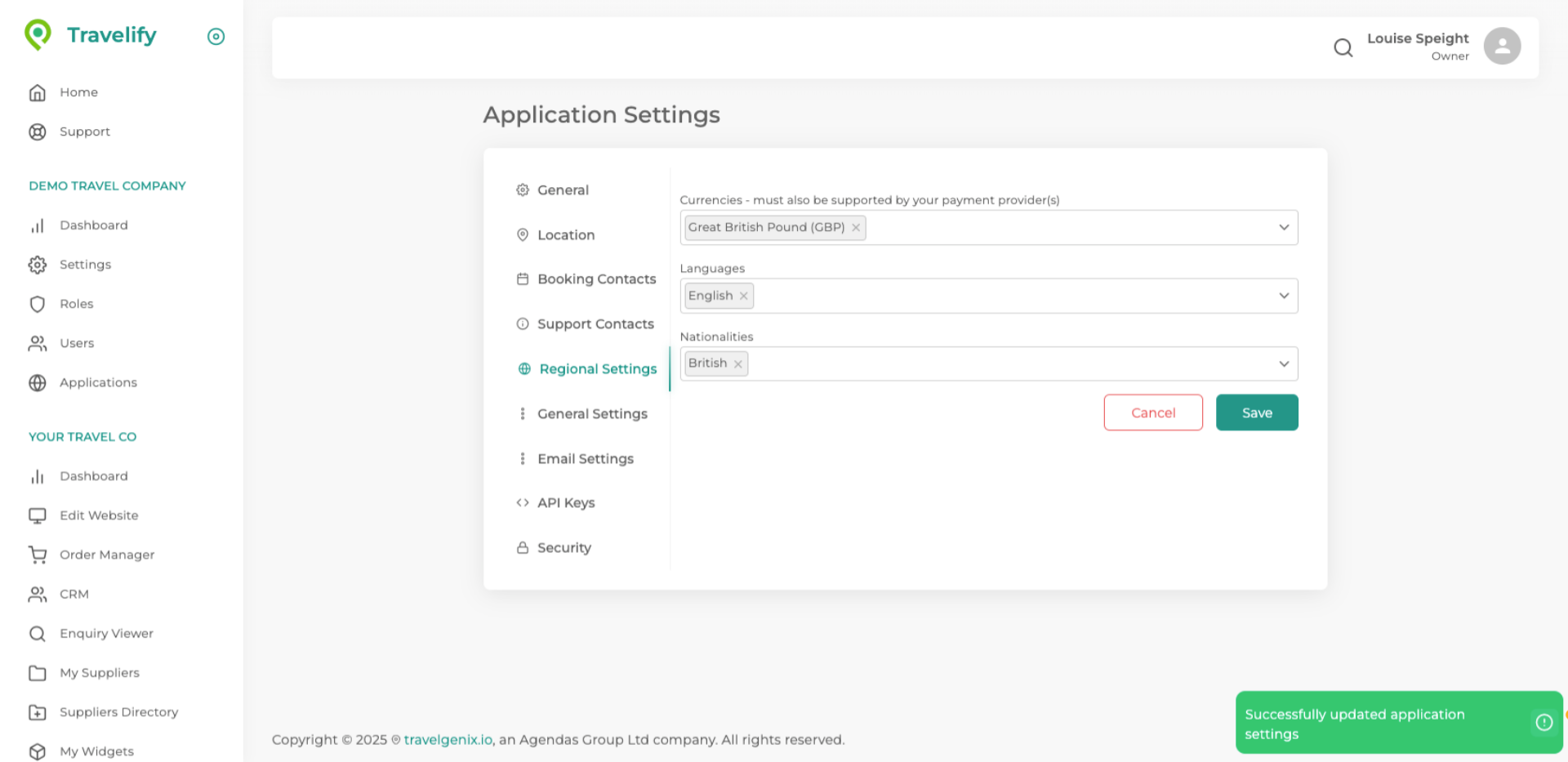
Task: Dismiss the success notification icon
Action: (x=1543, y=722)
